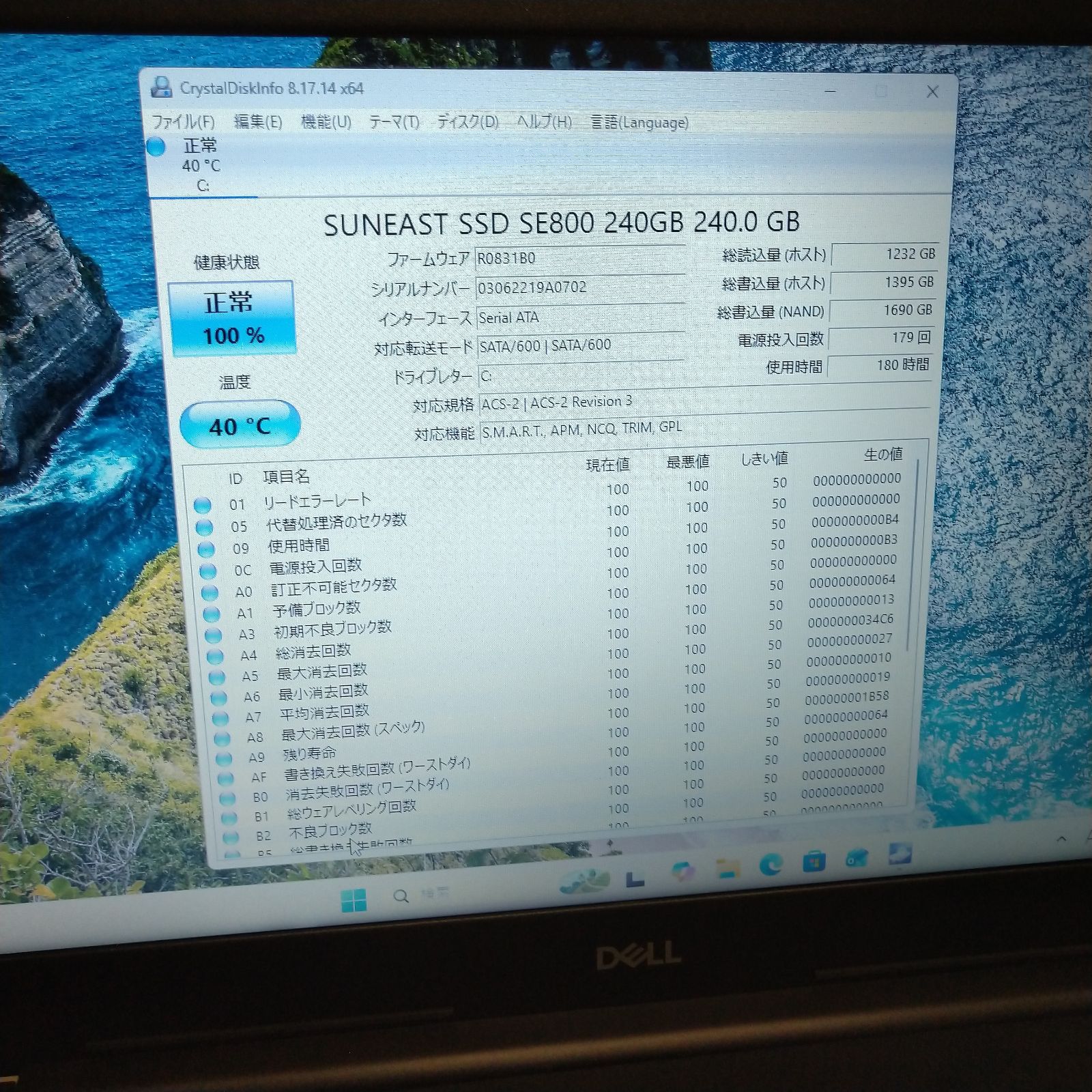Select the 使用時間 attribute row text
The height and width of the screenshot is (1092, 1092).
tap(298, 545)
